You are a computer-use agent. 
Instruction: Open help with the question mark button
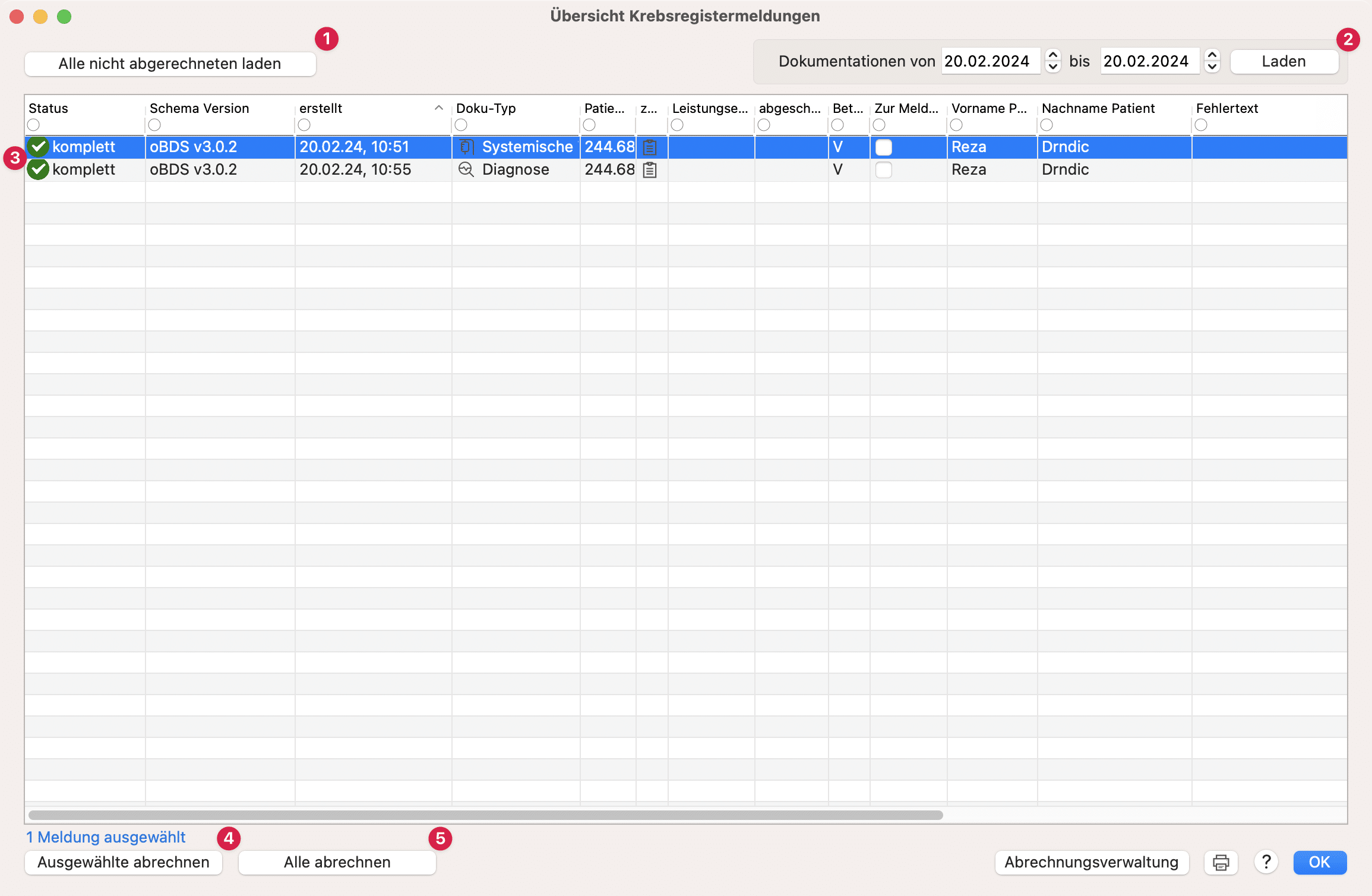click(1266, 862)
